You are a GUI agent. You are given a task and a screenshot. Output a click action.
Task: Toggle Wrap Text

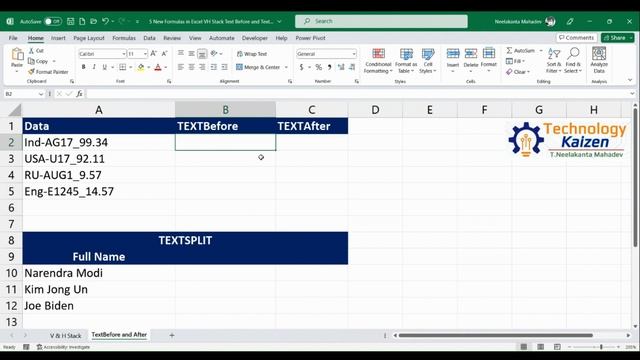click(252, 54)
